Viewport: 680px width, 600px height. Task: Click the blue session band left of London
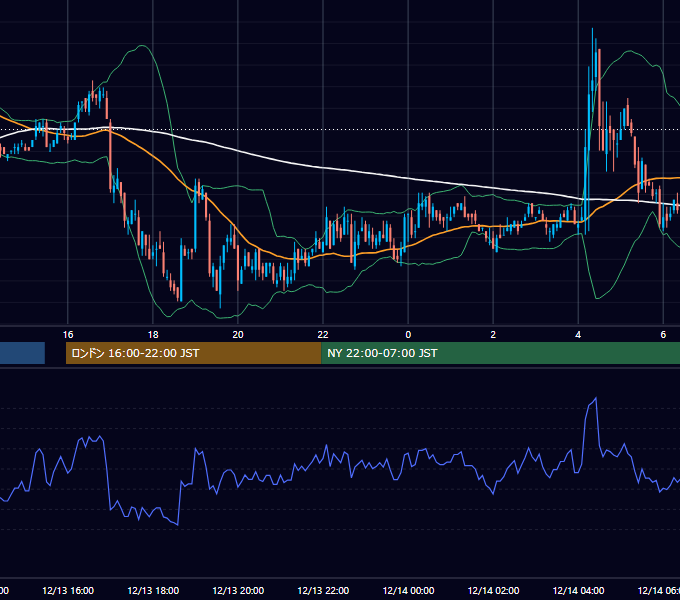coord(22,353)
